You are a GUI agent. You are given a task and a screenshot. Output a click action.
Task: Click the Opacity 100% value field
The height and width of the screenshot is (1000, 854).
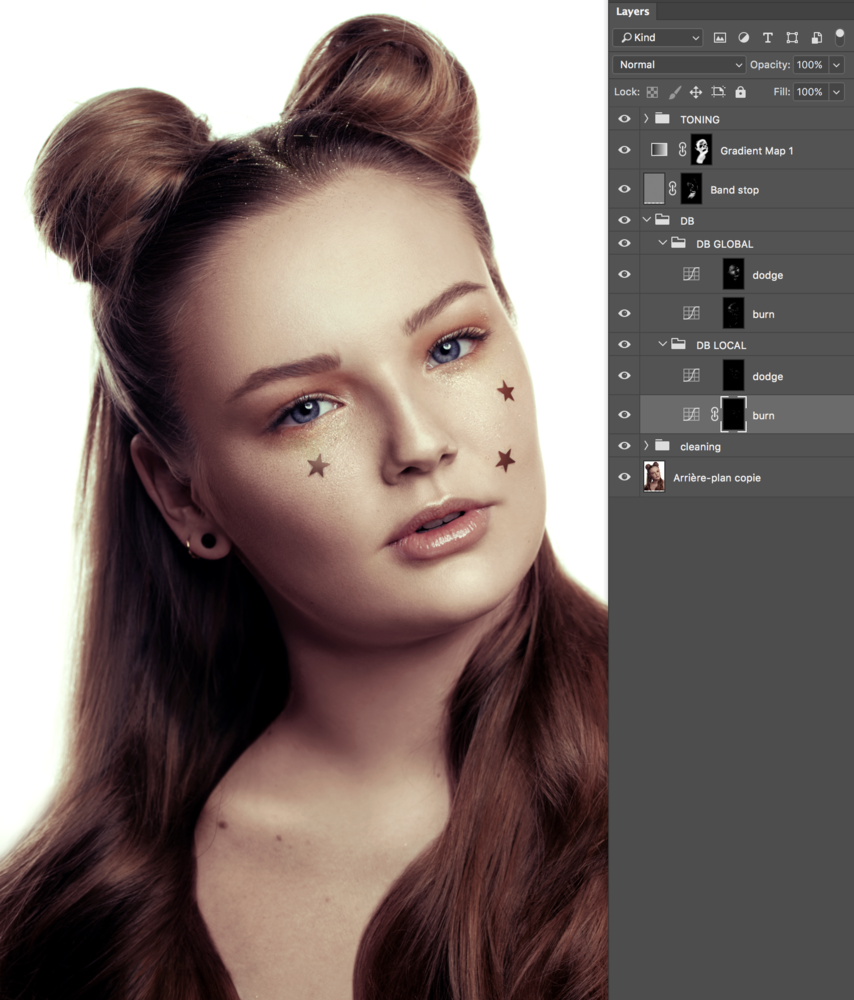(x=810, y=64)
